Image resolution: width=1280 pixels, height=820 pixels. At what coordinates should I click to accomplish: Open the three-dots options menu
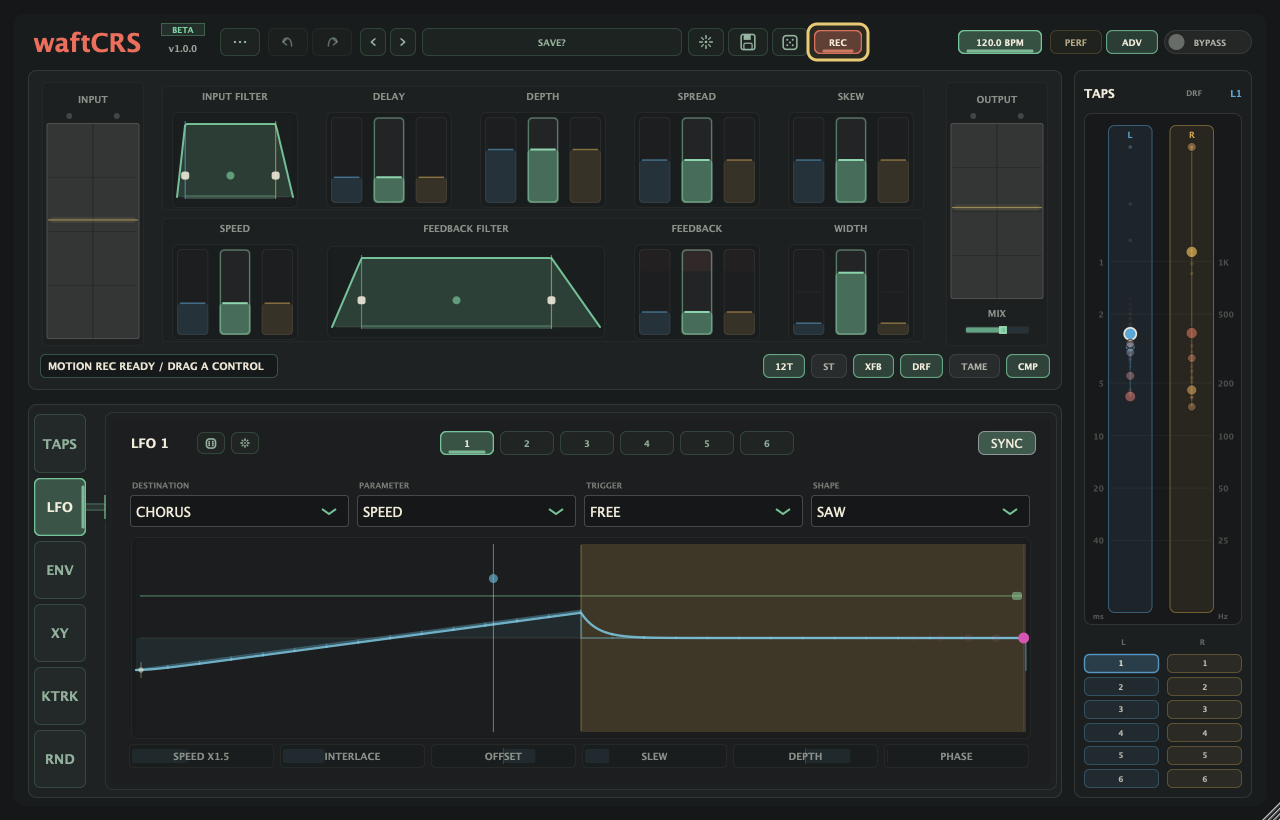[x=240, y=42]
